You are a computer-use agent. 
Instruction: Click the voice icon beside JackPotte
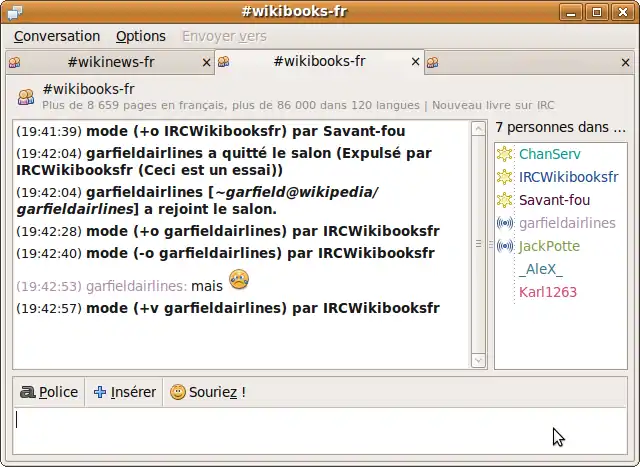tap(505, 246)
